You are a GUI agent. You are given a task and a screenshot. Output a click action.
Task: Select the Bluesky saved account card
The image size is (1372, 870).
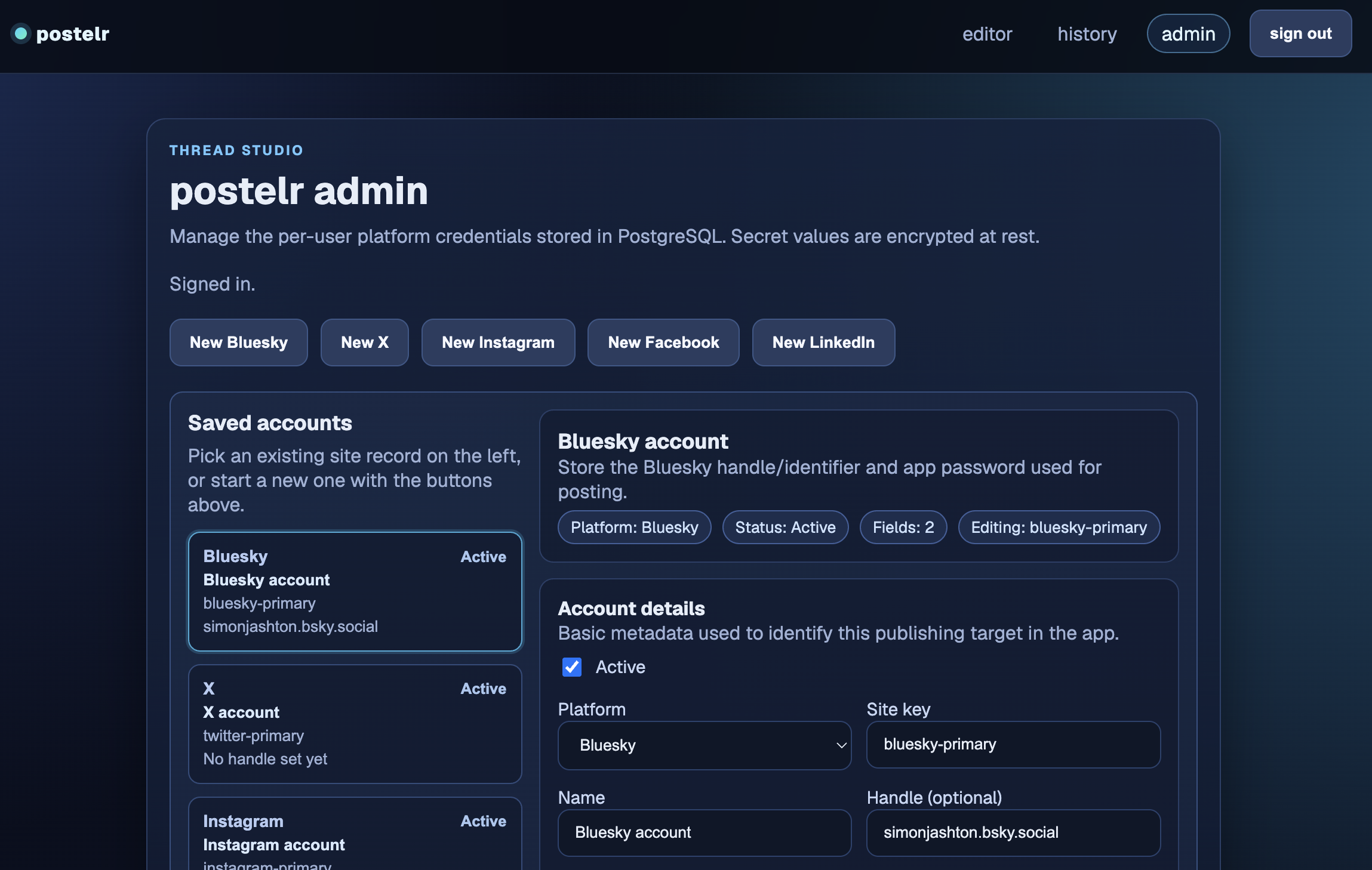[355, 591]
